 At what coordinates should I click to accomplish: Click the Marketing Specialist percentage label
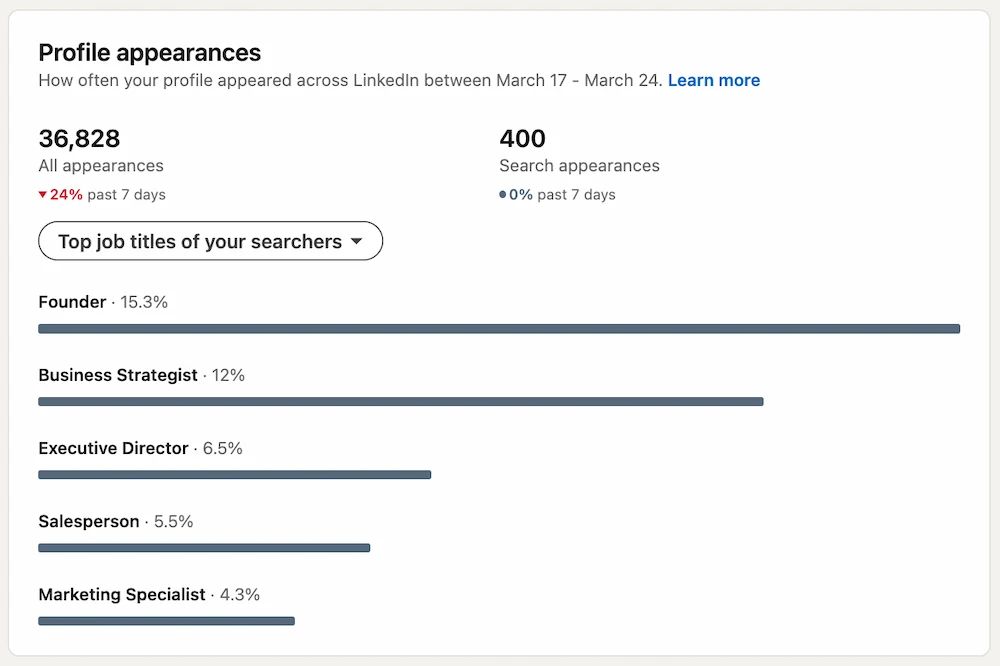pyautogui.click(x=240, y=594)
